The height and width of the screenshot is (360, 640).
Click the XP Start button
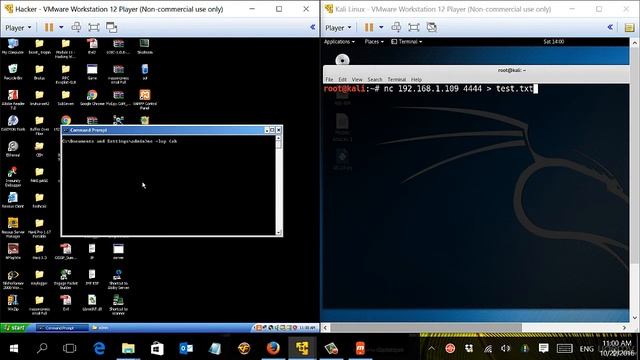pos(14,327)
